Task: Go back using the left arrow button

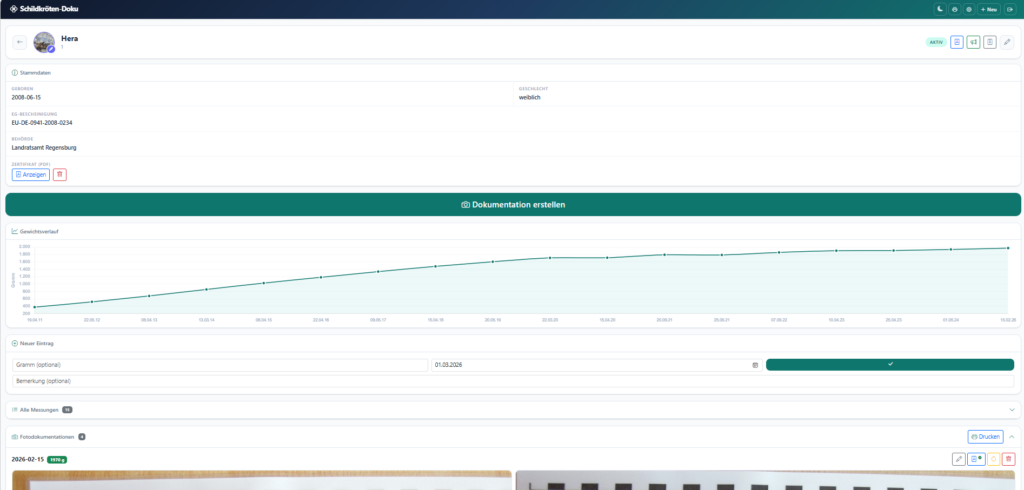Action: 20,42
